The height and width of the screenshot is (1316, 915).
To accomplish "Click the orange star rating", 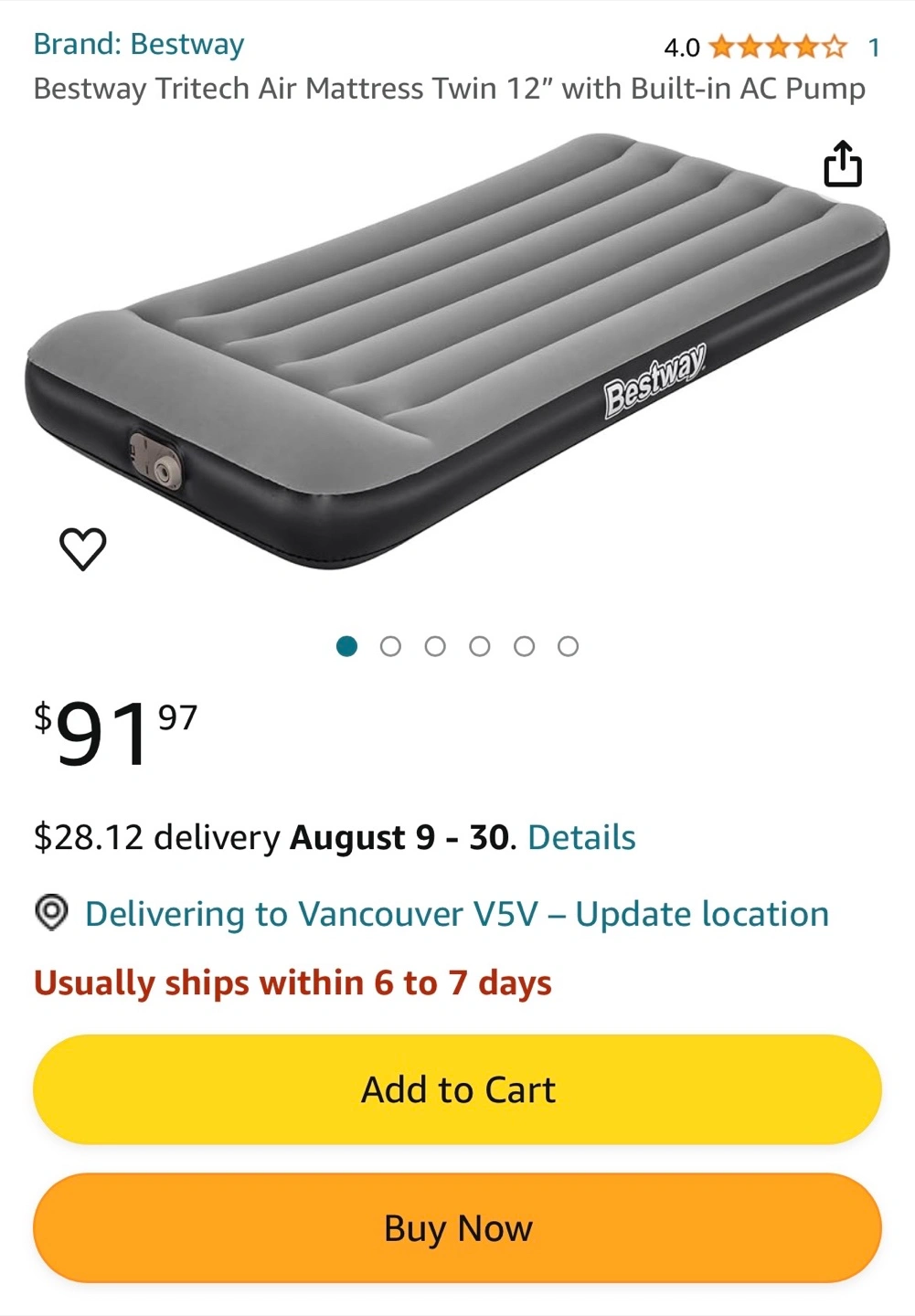I will [778, 47].
